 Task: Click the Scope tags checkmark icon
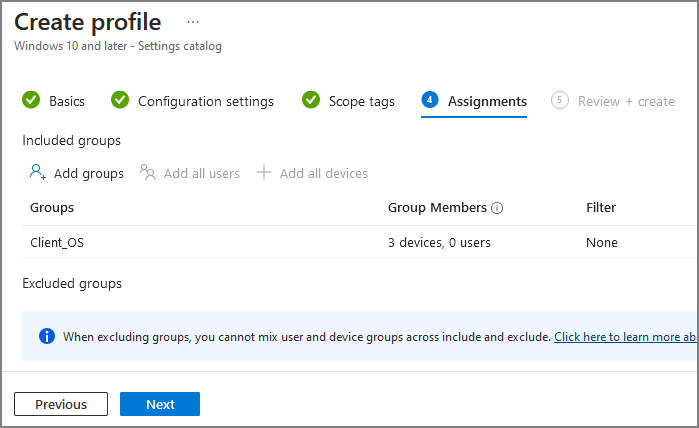point(311,100)
